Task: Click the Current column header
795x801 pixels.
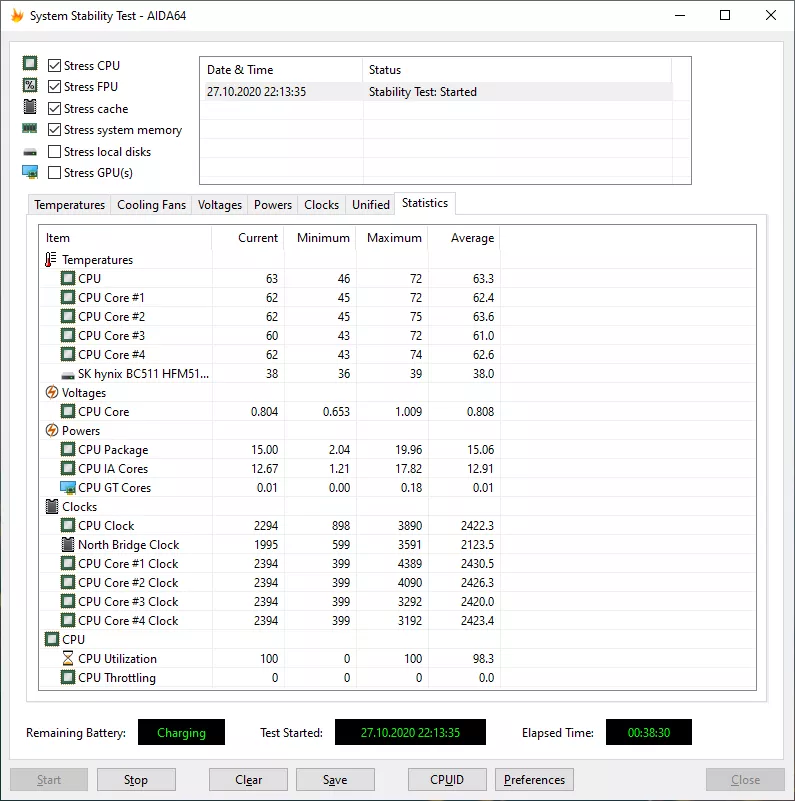Action: click(248, 238)
